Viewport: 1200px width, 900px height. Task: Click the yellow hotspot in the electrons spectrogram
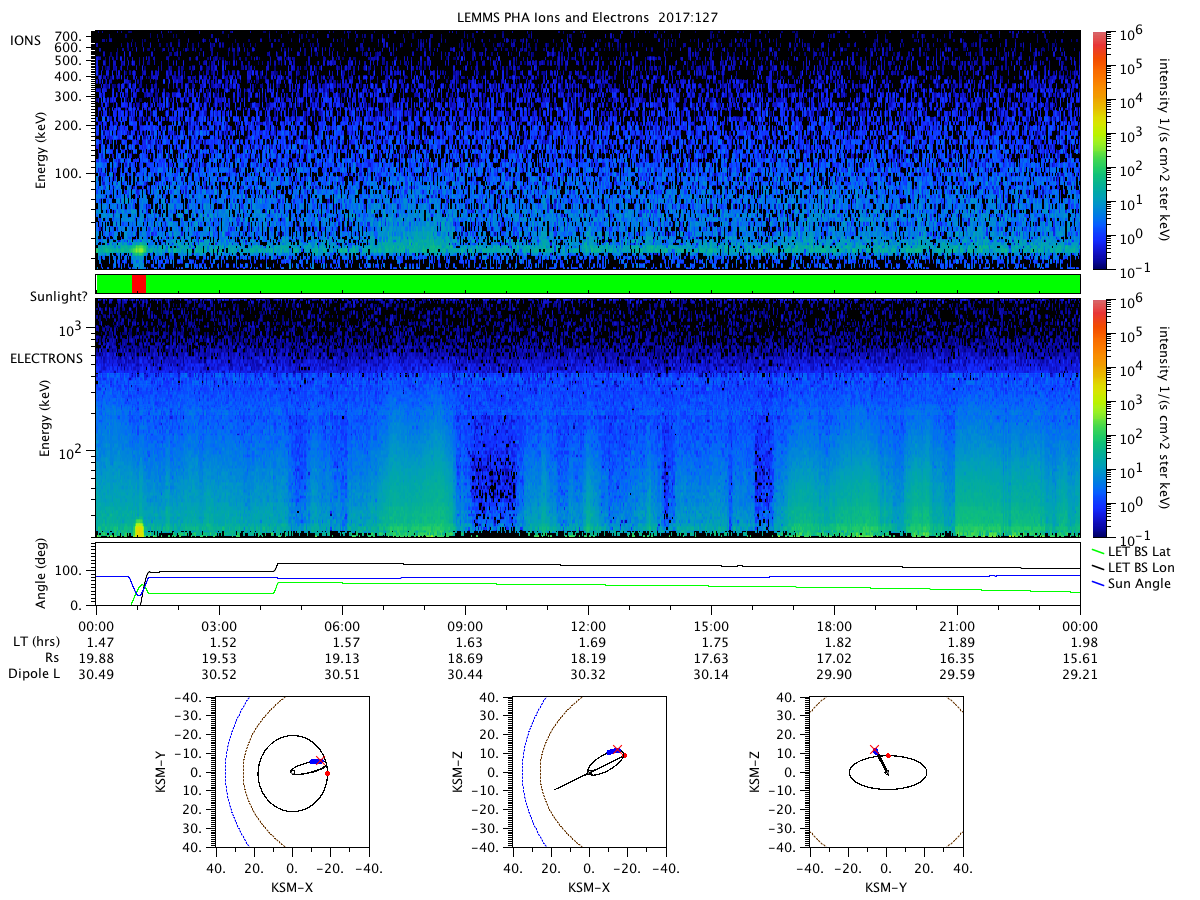click(x=139, y=527)
